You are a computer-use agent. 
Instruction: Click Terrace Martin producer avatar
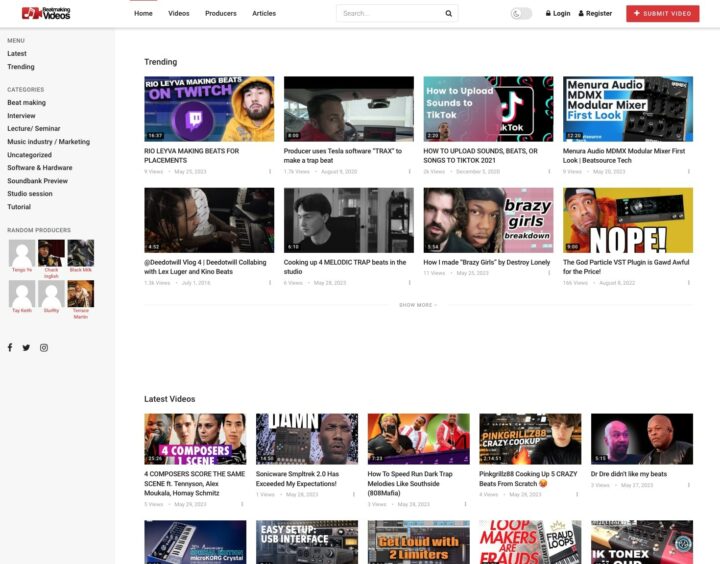[x=81, y=293]
